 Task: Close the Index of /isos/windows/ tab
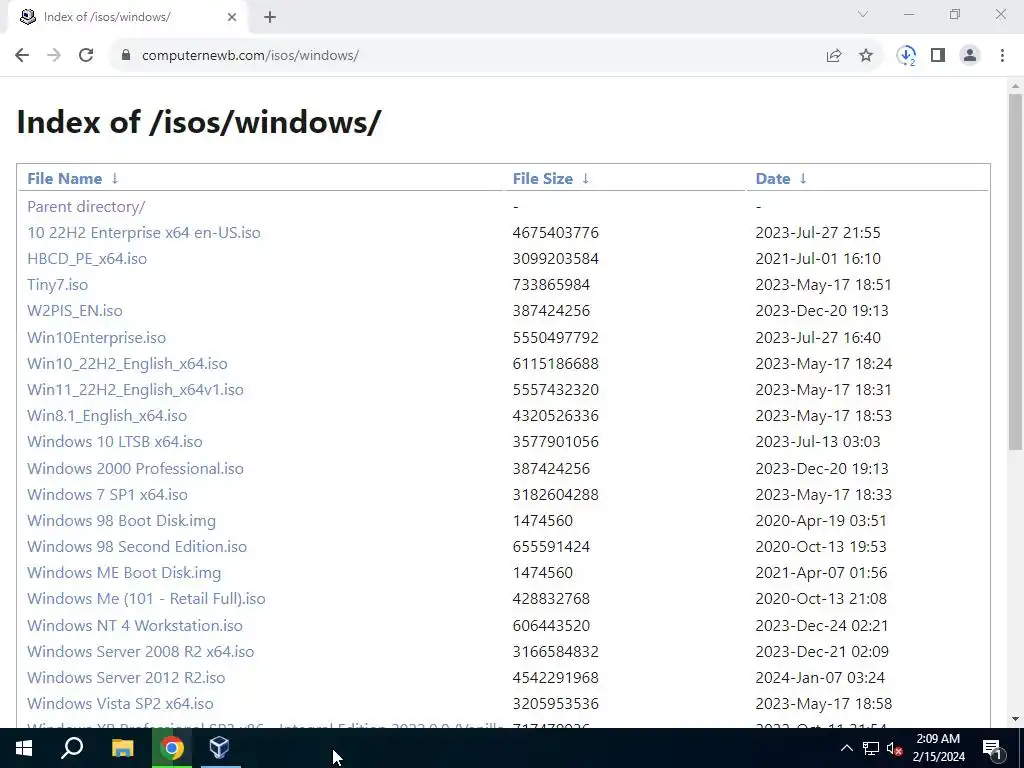(x=232, y=17)
